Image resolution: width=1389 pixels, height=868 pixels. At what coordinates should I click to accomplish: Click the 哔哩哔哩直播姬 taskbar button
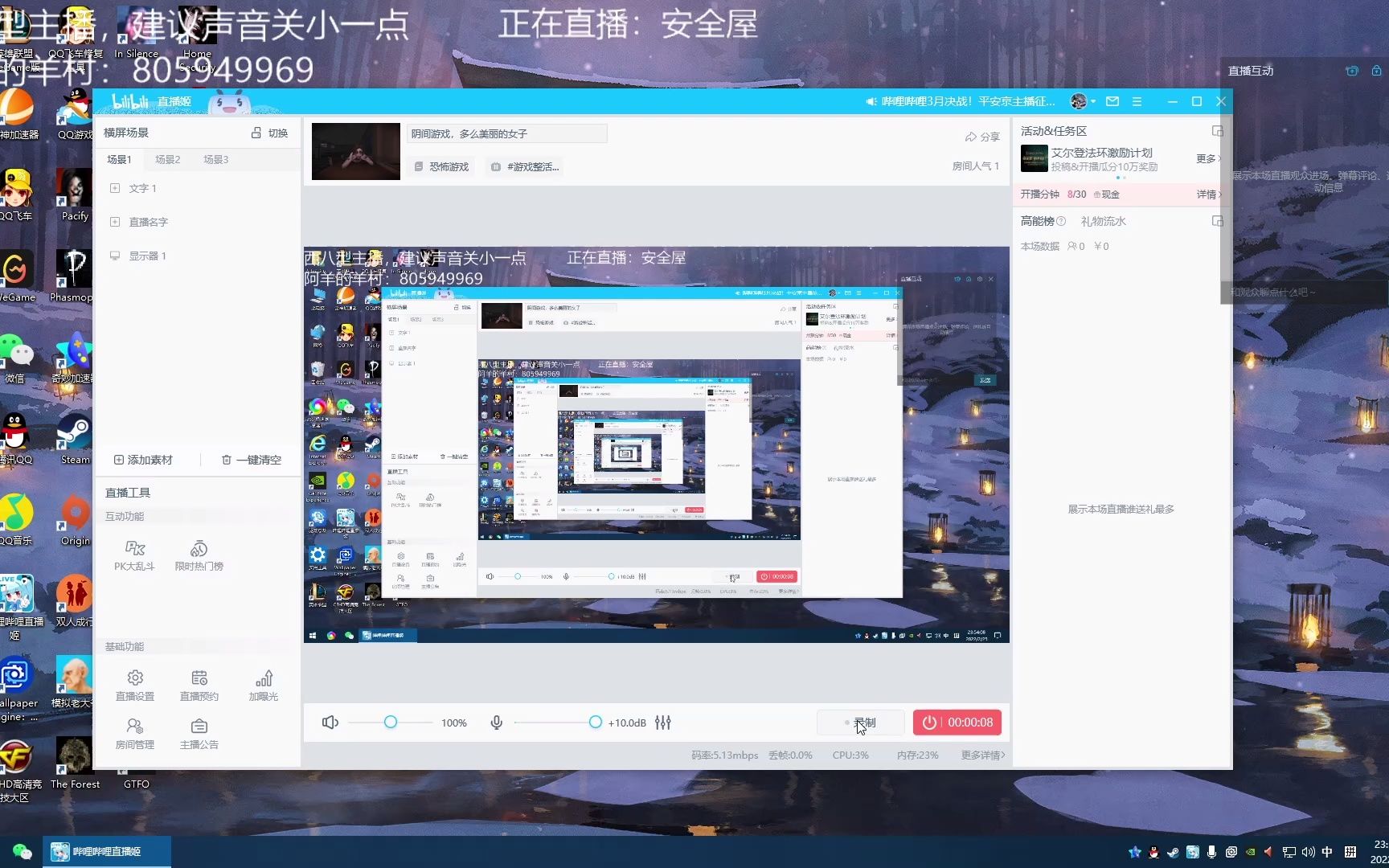(x=107, y=852)
